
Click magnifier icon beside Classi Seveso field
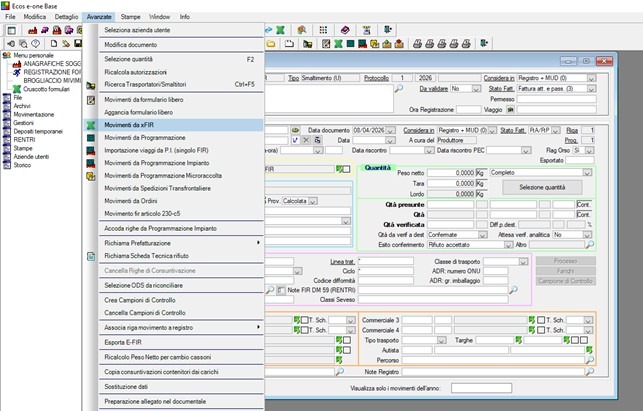[513, 291]
